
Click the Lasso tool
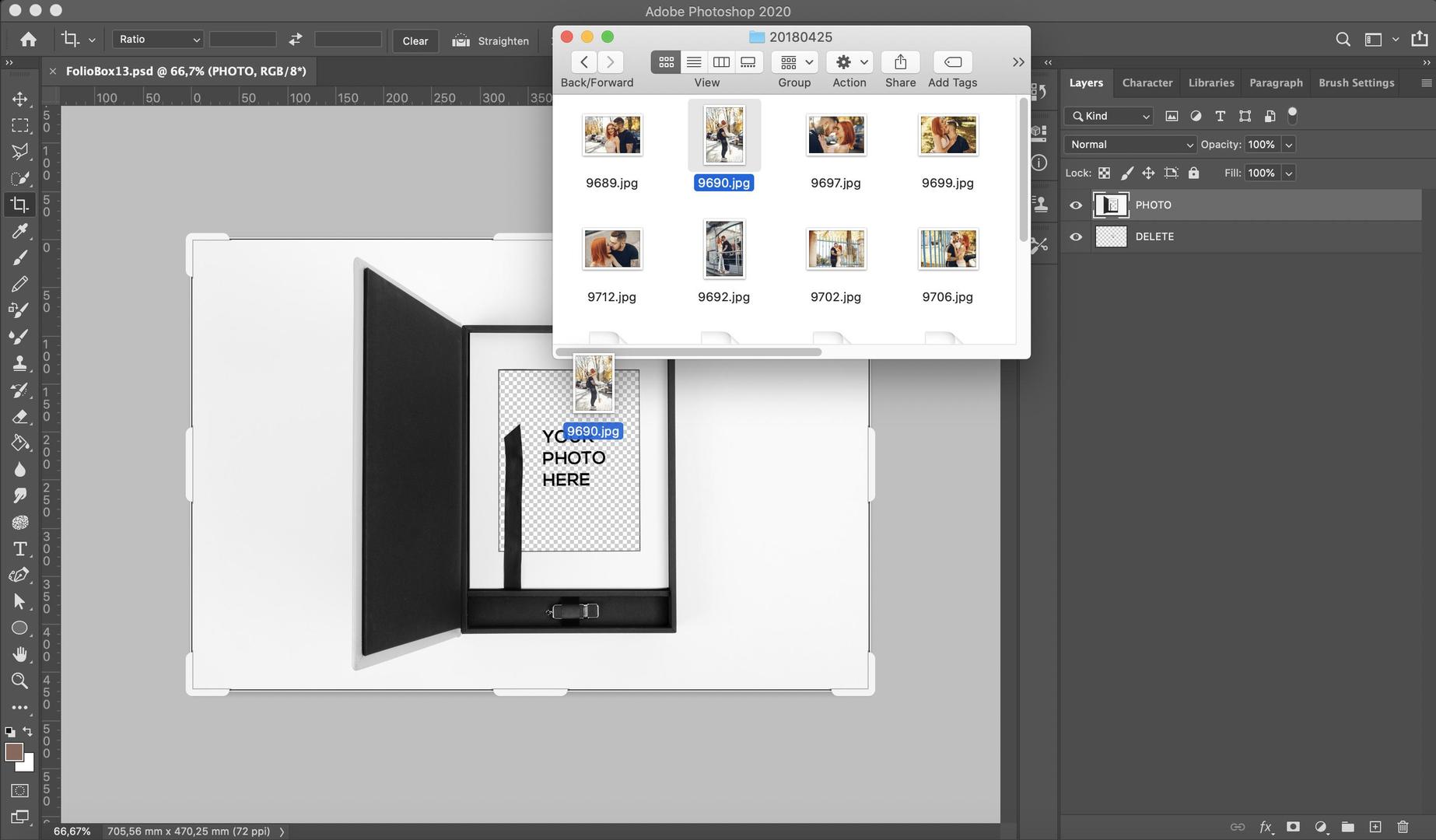click(x=20, y=152)
